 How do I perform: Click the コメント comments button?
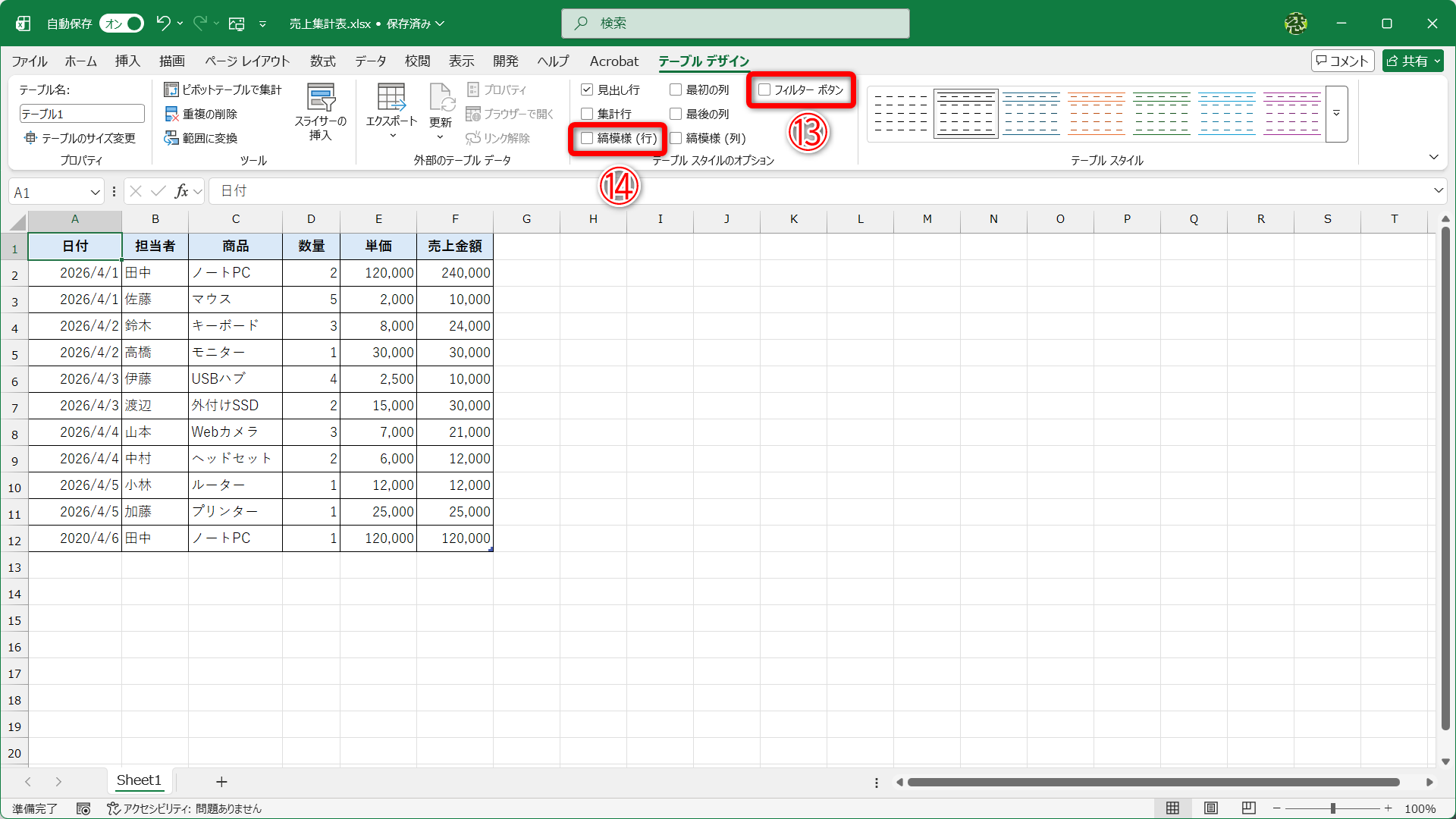[1342, 61]
